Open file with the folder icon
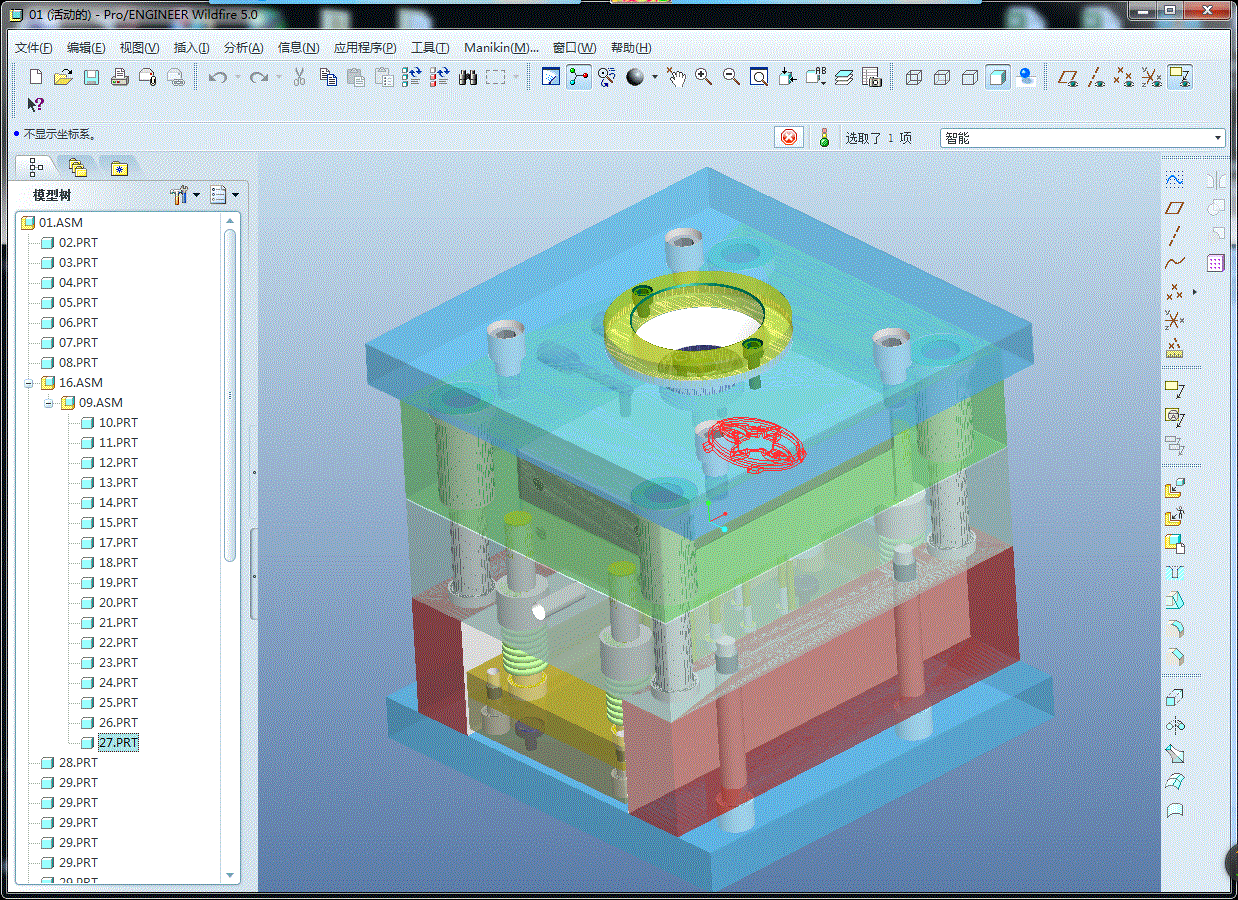The width and height of the screenshot is (1238, 900). (63, 77)
